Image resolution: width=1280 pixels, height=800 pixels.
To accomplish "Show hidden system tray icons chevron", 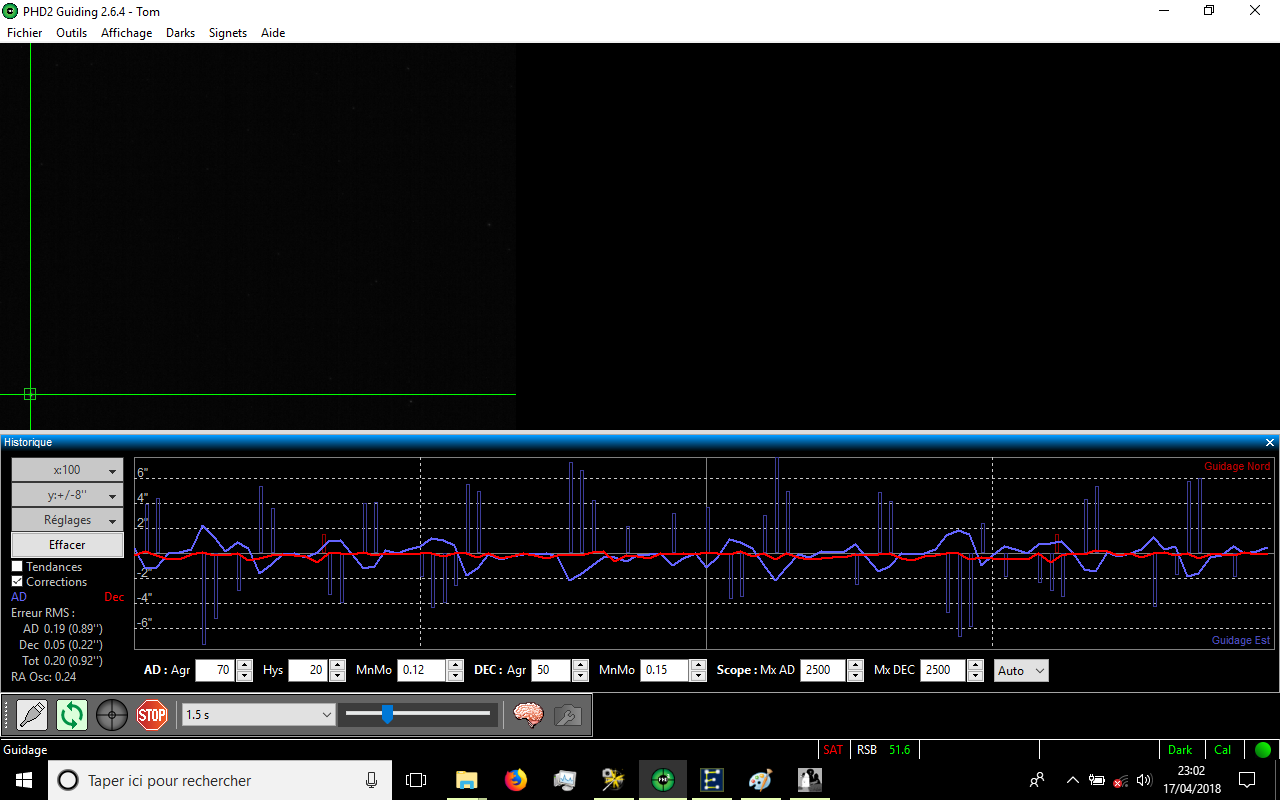I will (x=1073, y=780).
